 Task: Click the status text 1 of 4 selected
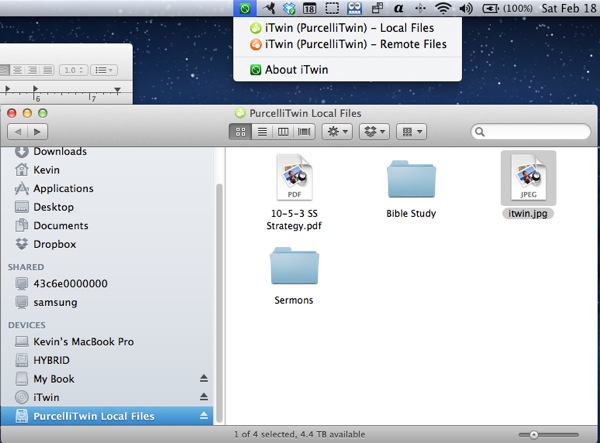(x=300, y=435)
